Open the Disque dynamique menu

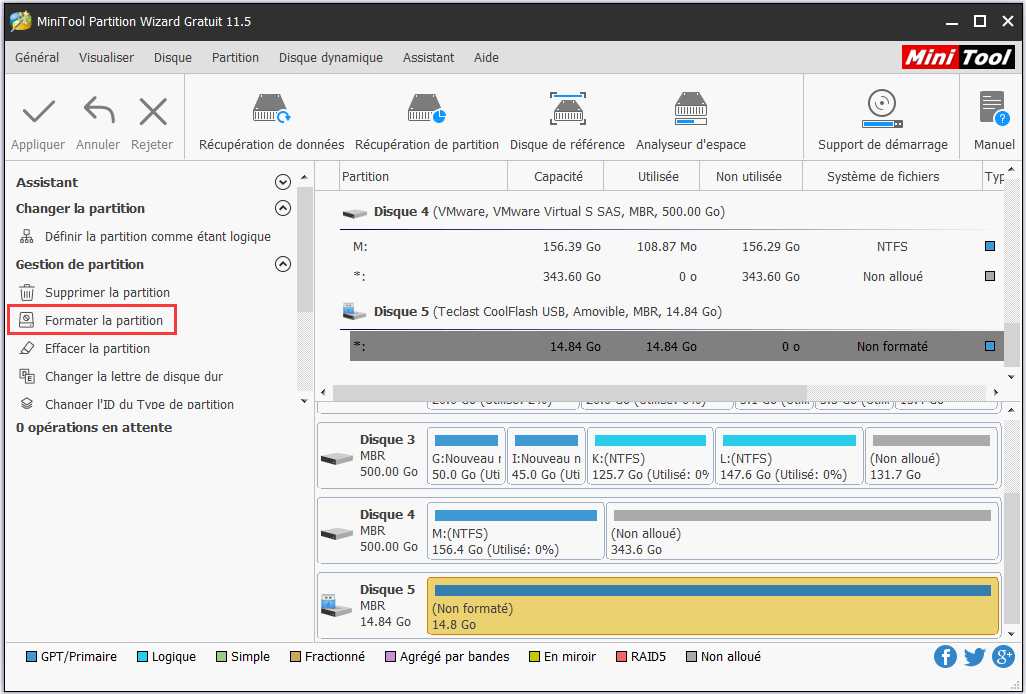(x=331, y=58)
